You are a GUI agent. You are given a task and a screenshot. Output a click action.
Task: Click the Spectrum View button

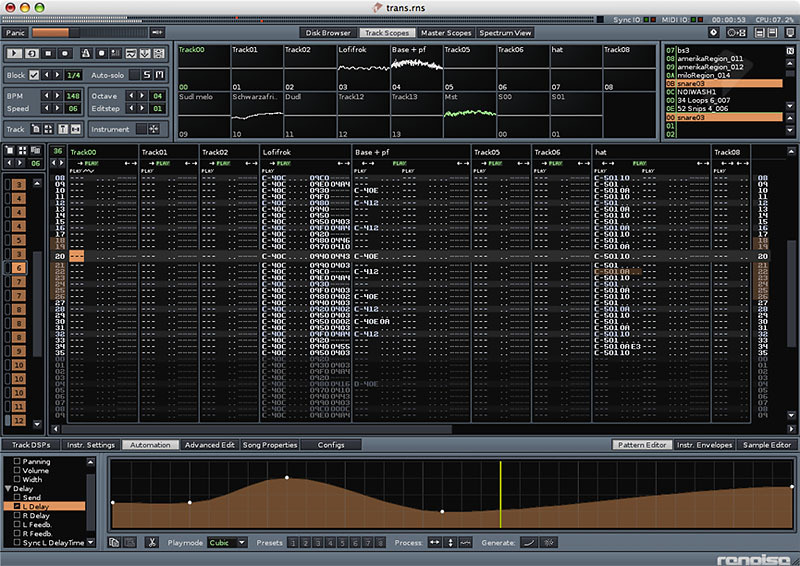coord(505,33)
